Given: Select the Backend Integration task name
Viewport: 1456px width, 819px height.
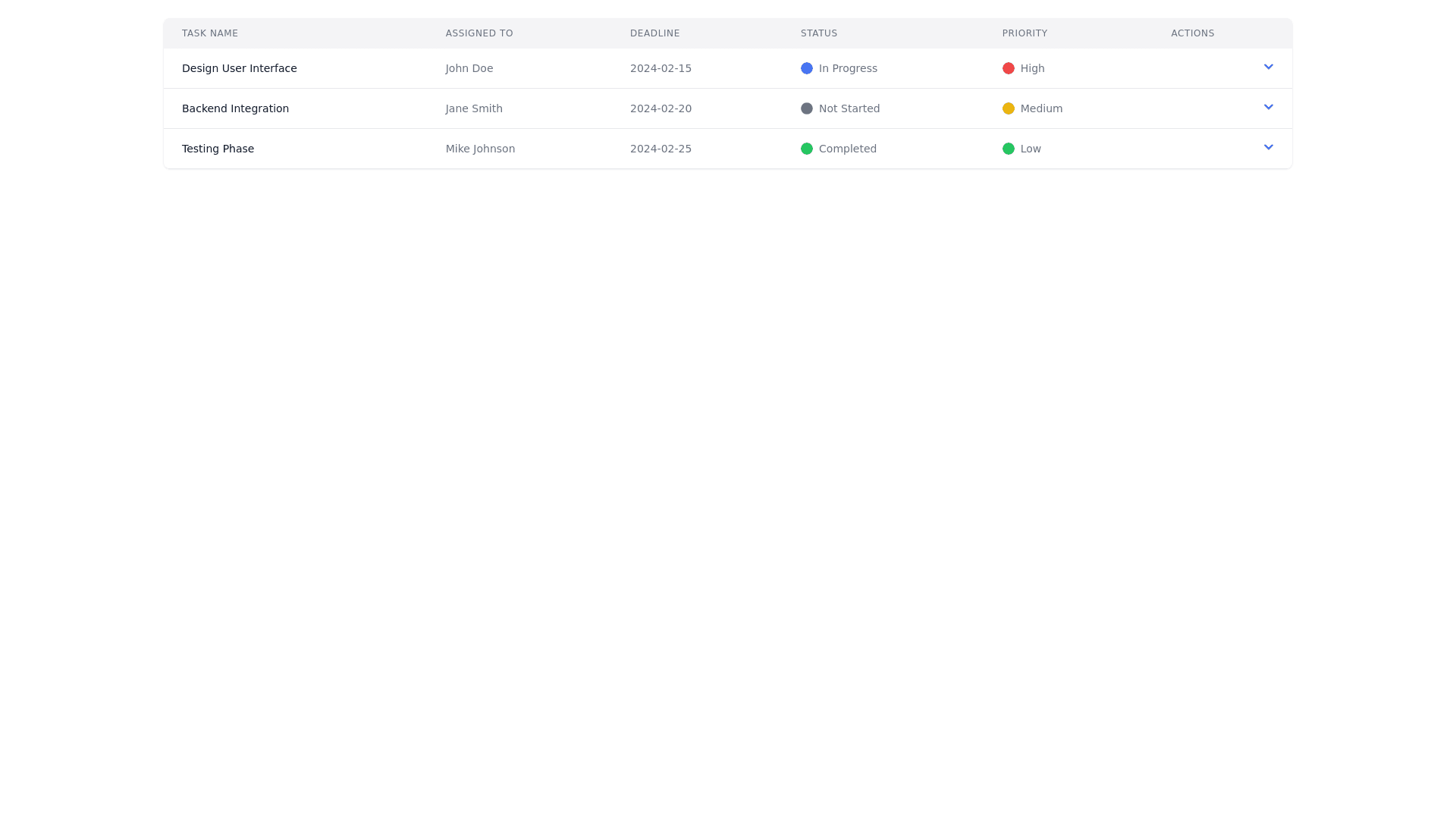Looking at the screenshot, I should coord(235,108).
